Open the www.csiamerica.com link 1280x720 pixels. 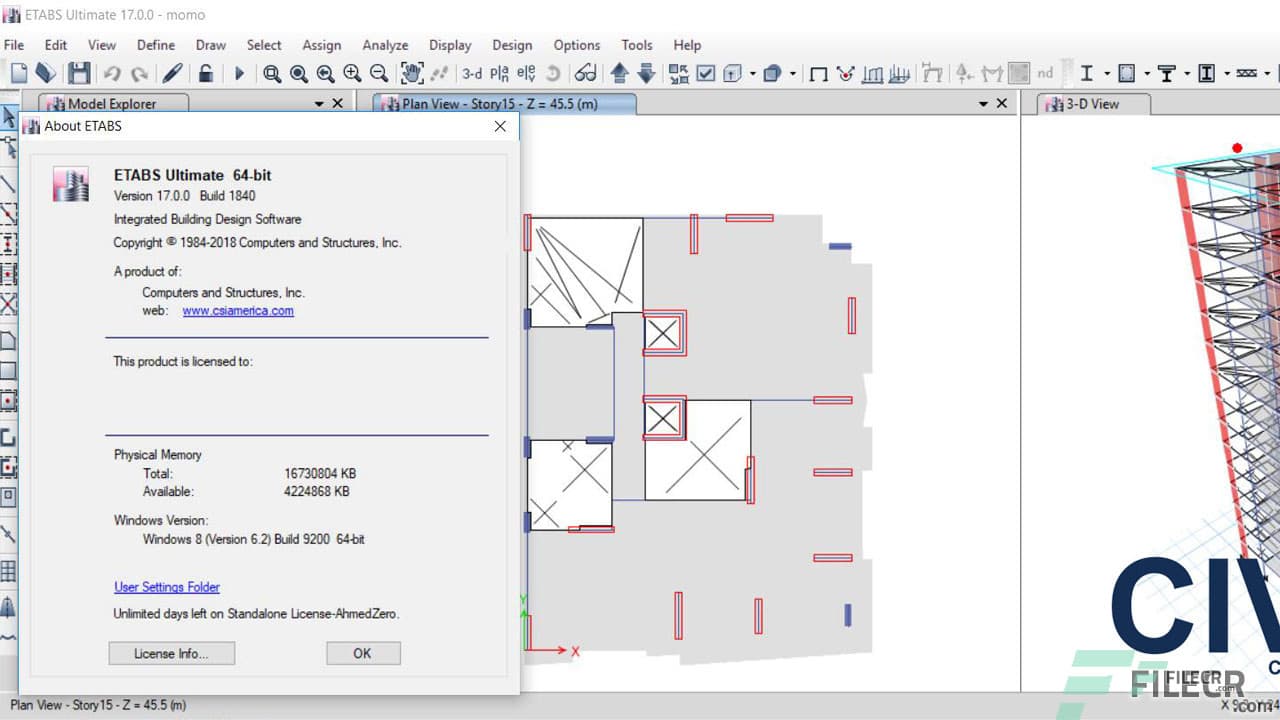(x=237, y=311)
